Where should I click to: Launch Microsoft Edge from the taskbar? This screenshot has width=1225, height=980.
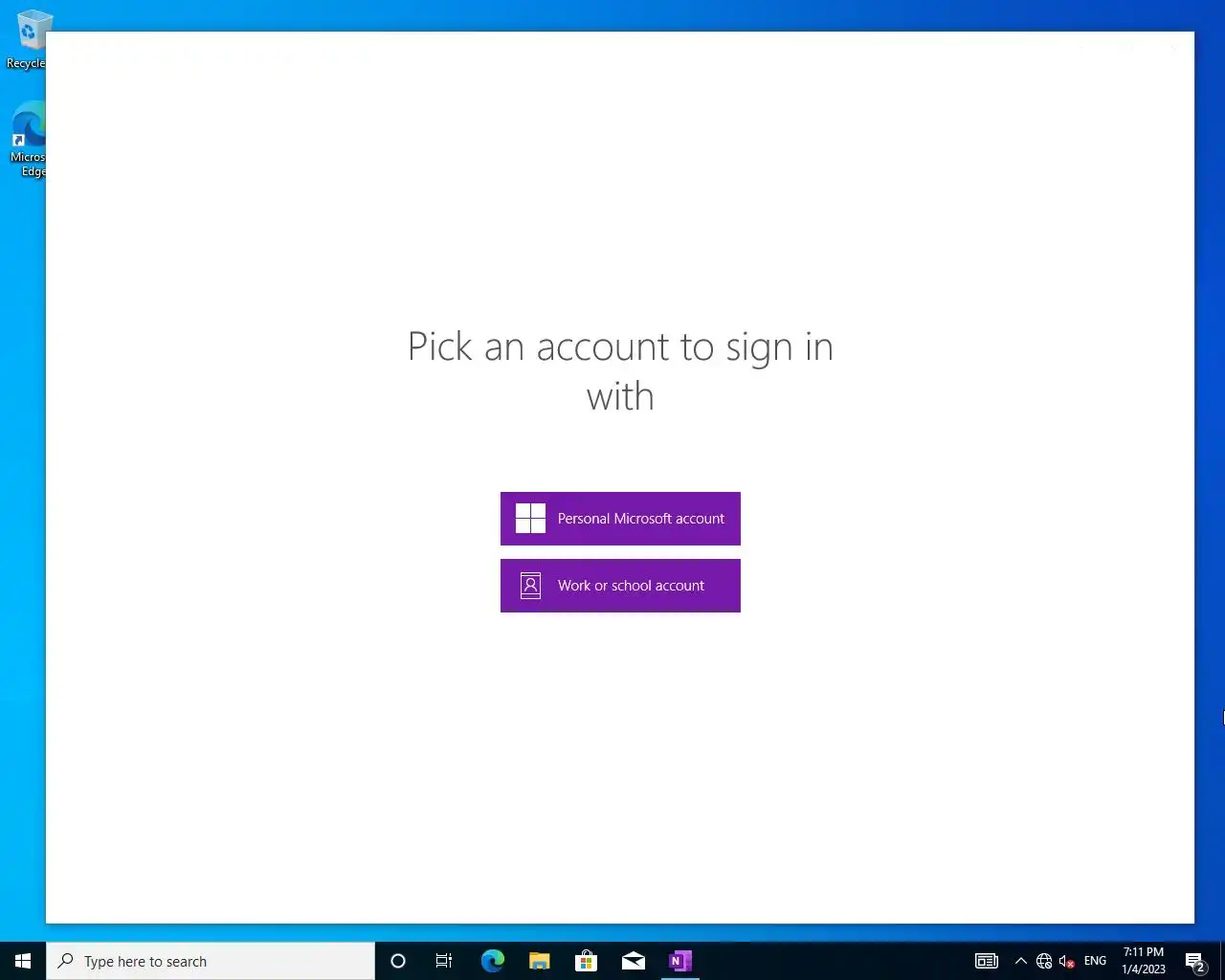point(492,961)
